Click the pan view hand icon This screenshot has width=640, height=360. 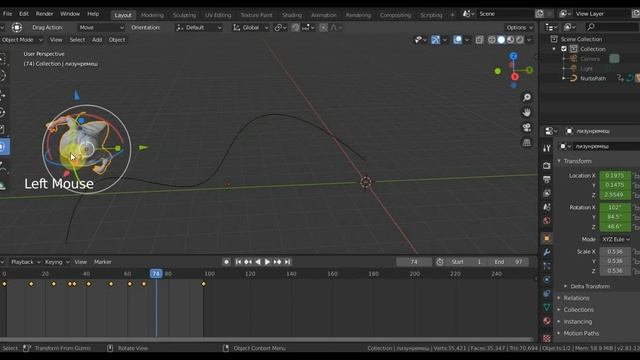(527, 112)
